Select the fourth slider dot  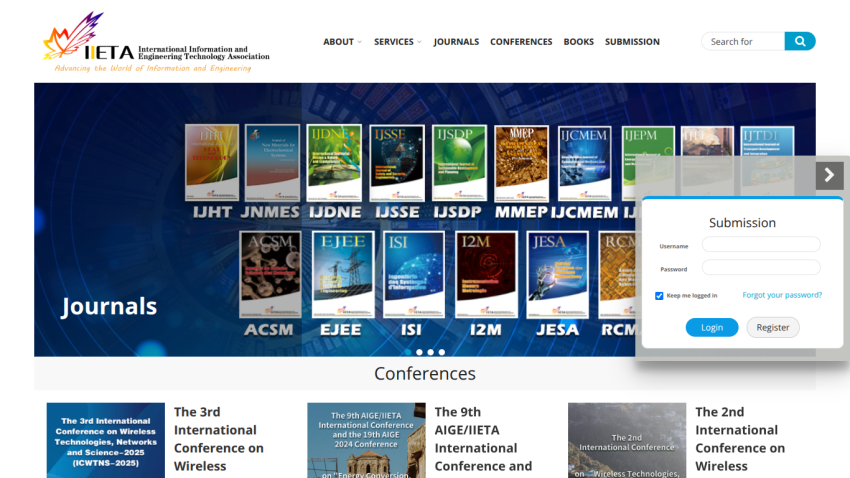tap(442, 352)
